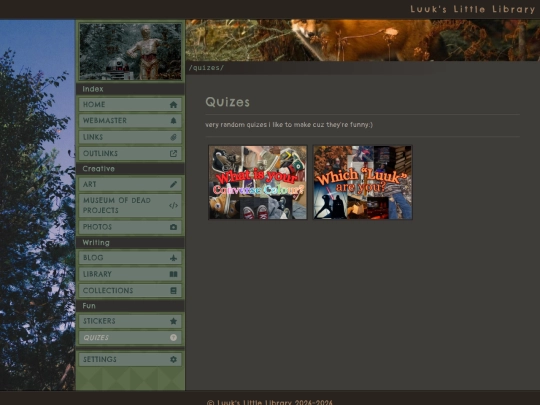Click the 'Creative' section header
Screen dimensions: 540x405
98,169
